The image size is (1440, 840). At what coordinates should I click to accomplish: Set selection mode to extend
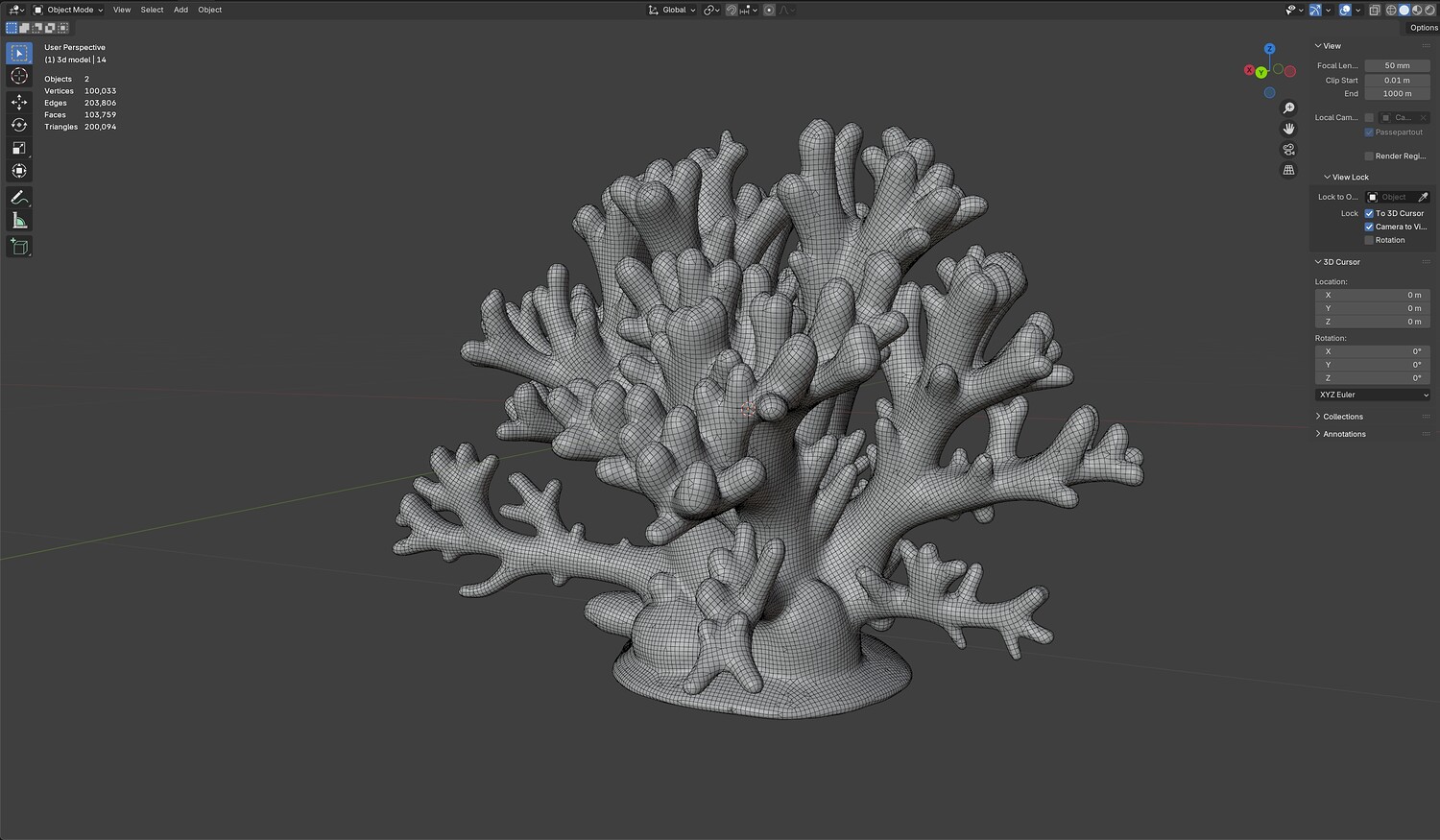[25, 29]
